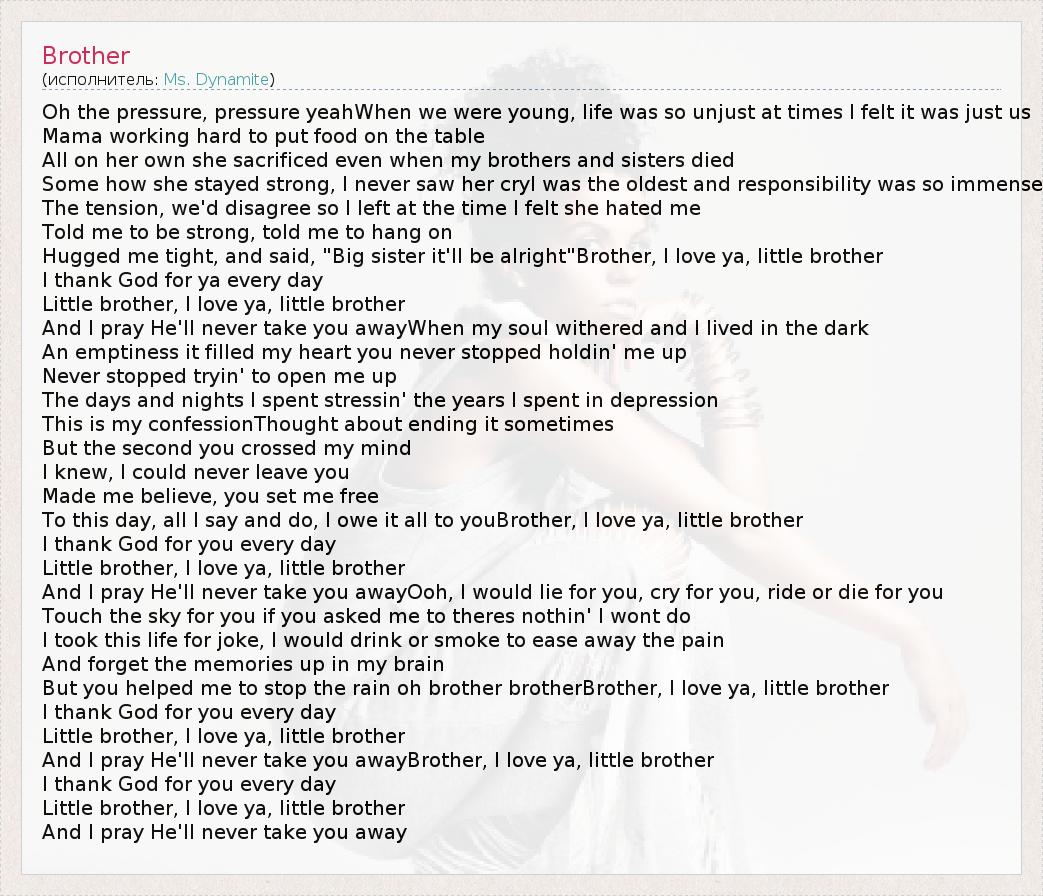Click the line "I knew, I could never leave you"
The width and height of the screenshot is (1043, 896).
pos(195,472)
